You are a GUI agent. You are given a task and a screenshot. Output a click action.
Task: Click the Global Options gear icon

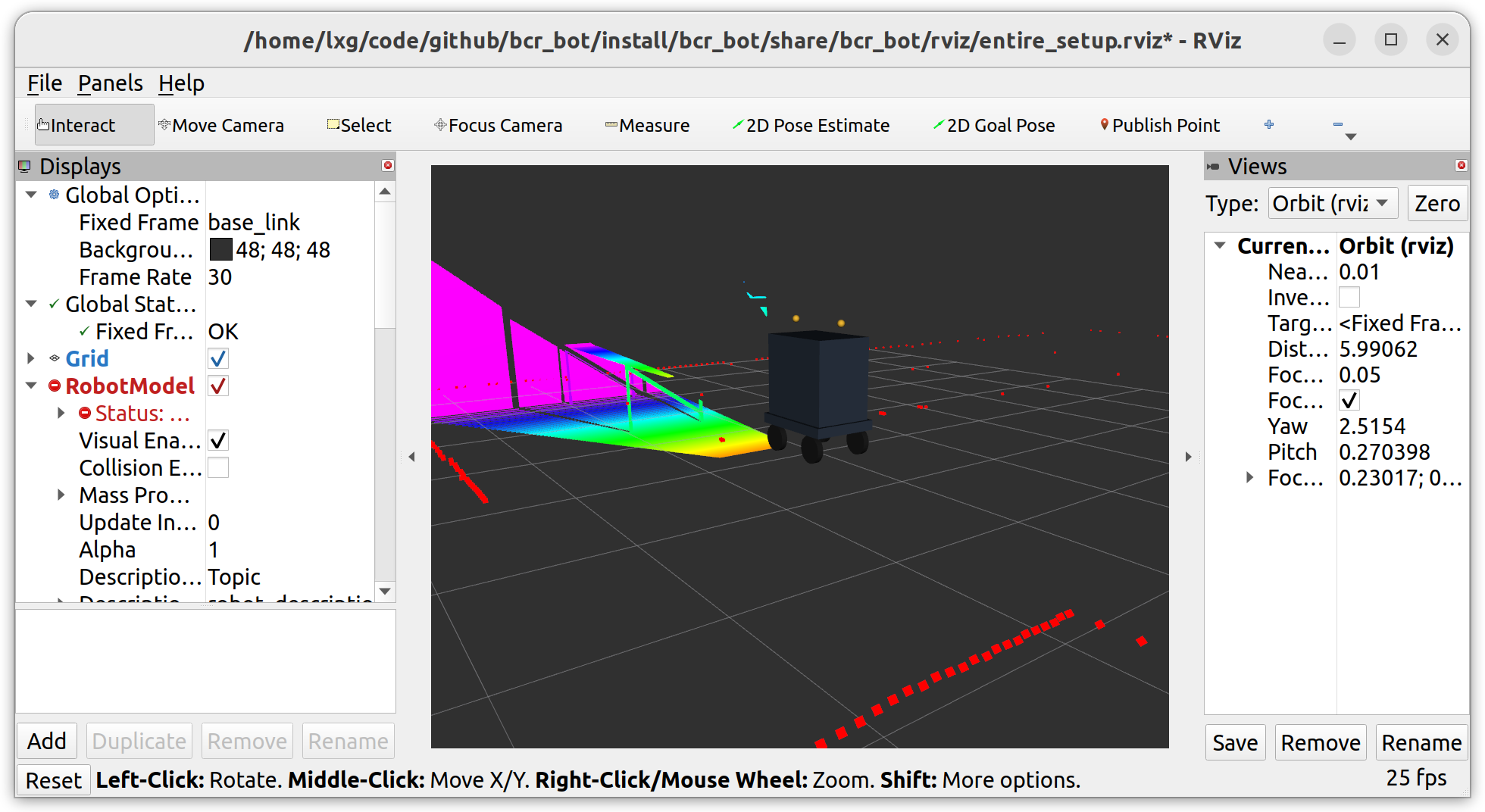click(x=54, y=195)
